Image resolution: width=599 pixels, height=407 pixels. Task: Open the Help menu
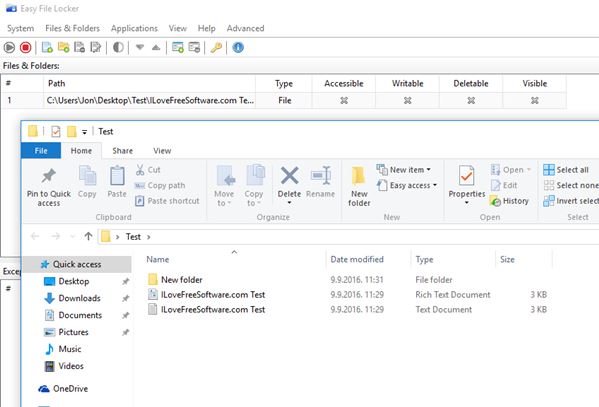click(207, 28)
